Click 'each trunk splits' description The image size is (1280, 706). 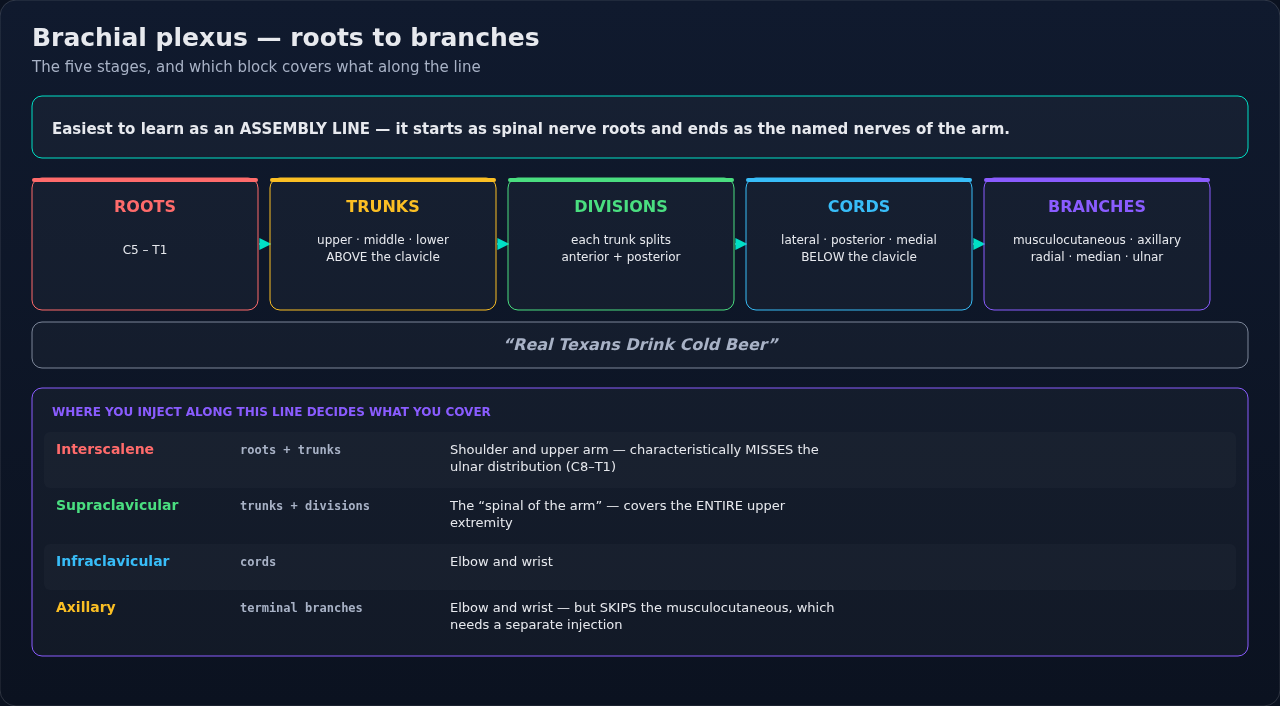621,240
